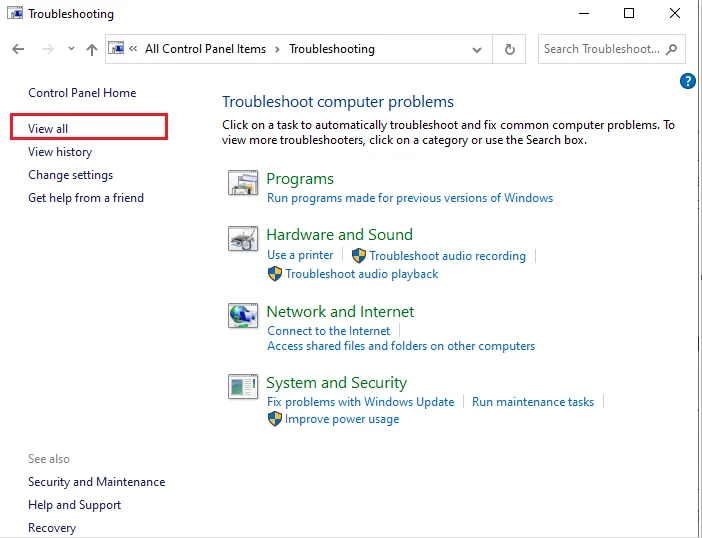This screenshot has height=538, width=702.
Task: Click Troubleshooting breadcrumb in address bar
Action: (x=332, y=49)
